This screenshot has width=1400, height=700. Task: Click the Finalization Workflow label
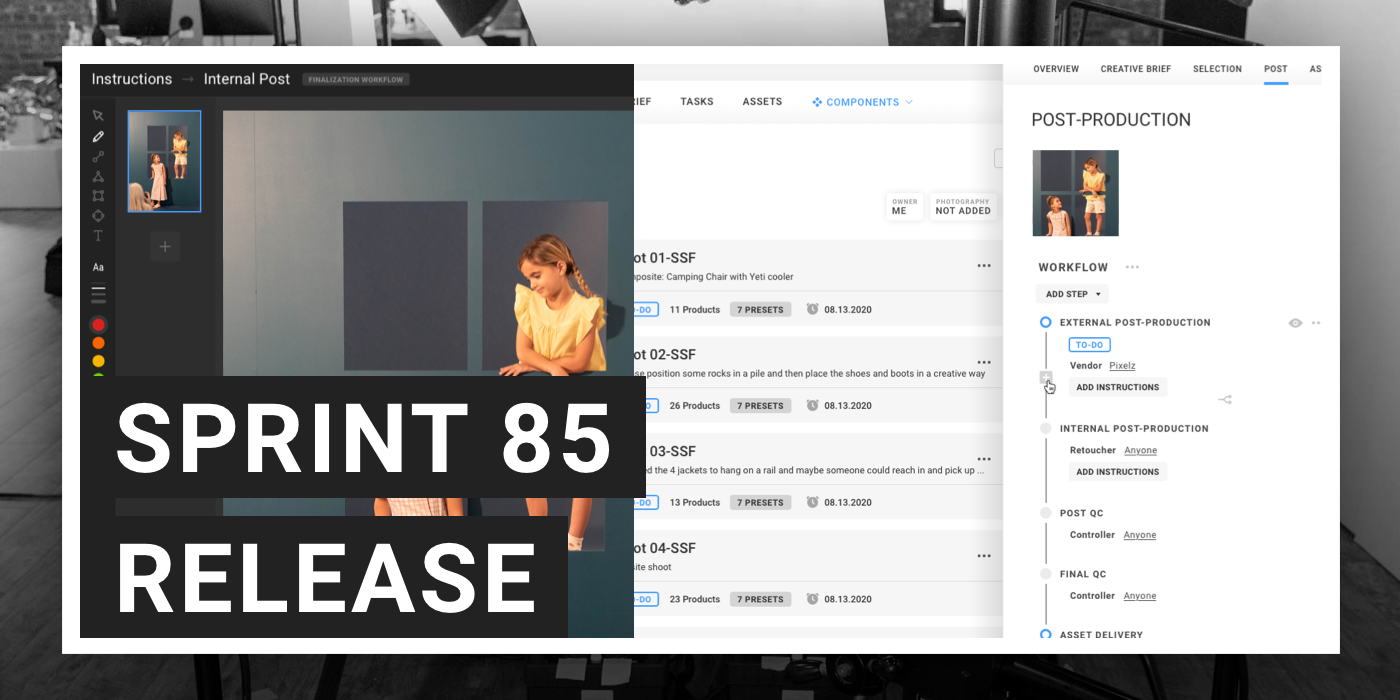356,80
